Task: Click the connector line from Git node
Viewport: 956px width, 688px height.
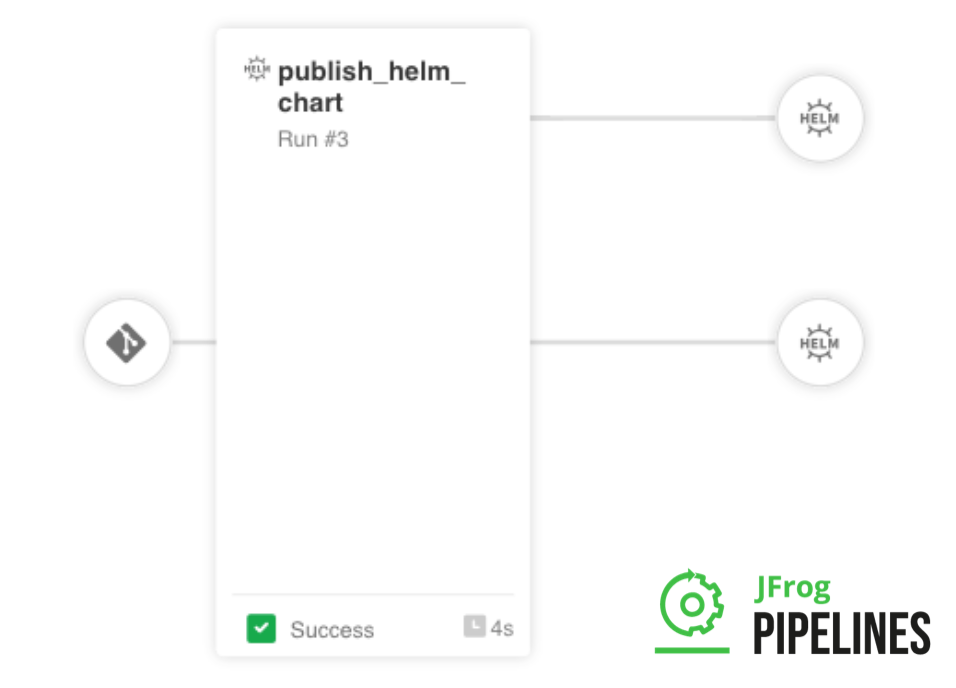Action: pyautogui.click(x=193, y=343)
